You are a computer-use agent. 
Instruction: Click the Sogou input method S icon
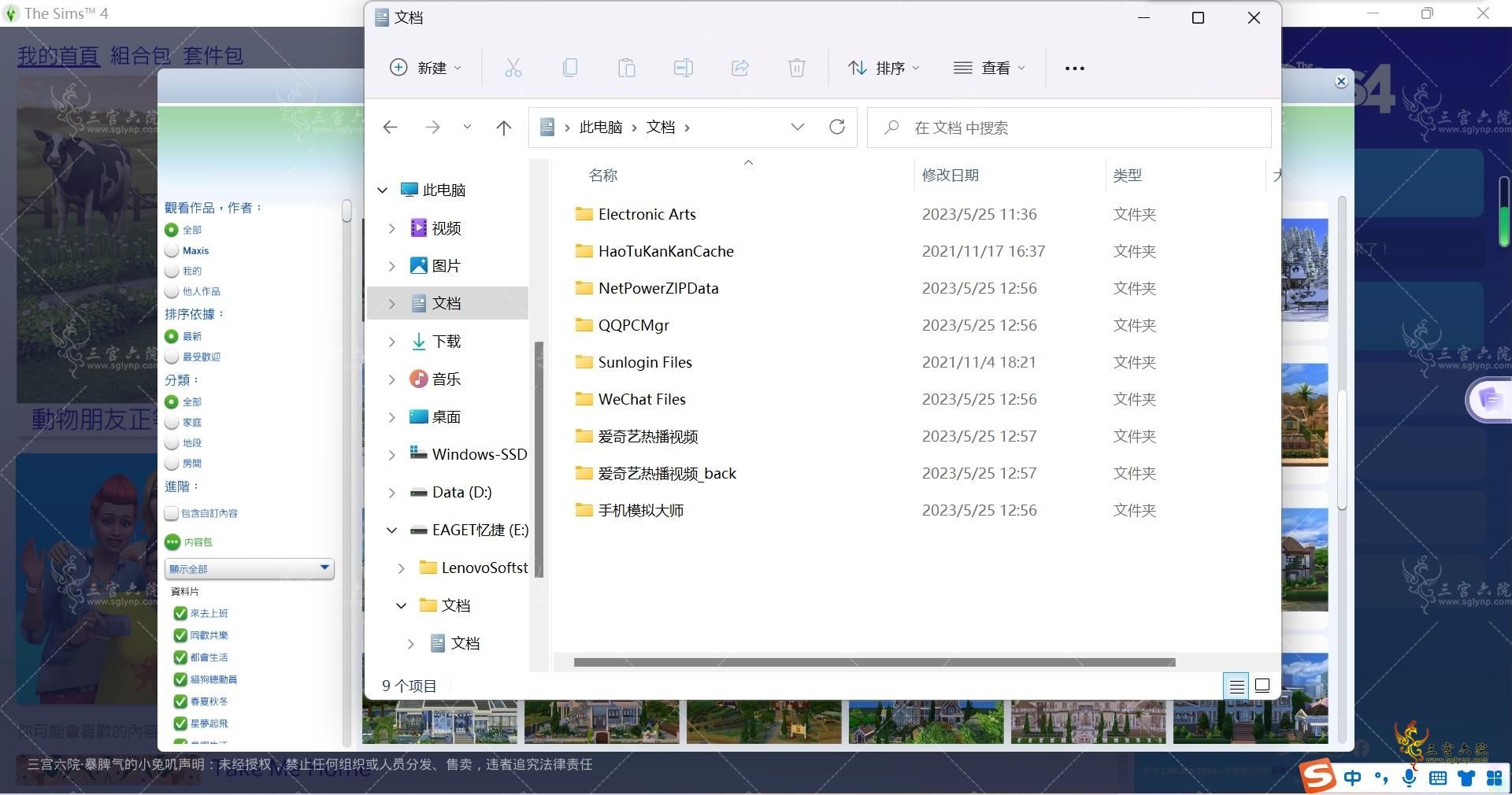click(1318, 778)
